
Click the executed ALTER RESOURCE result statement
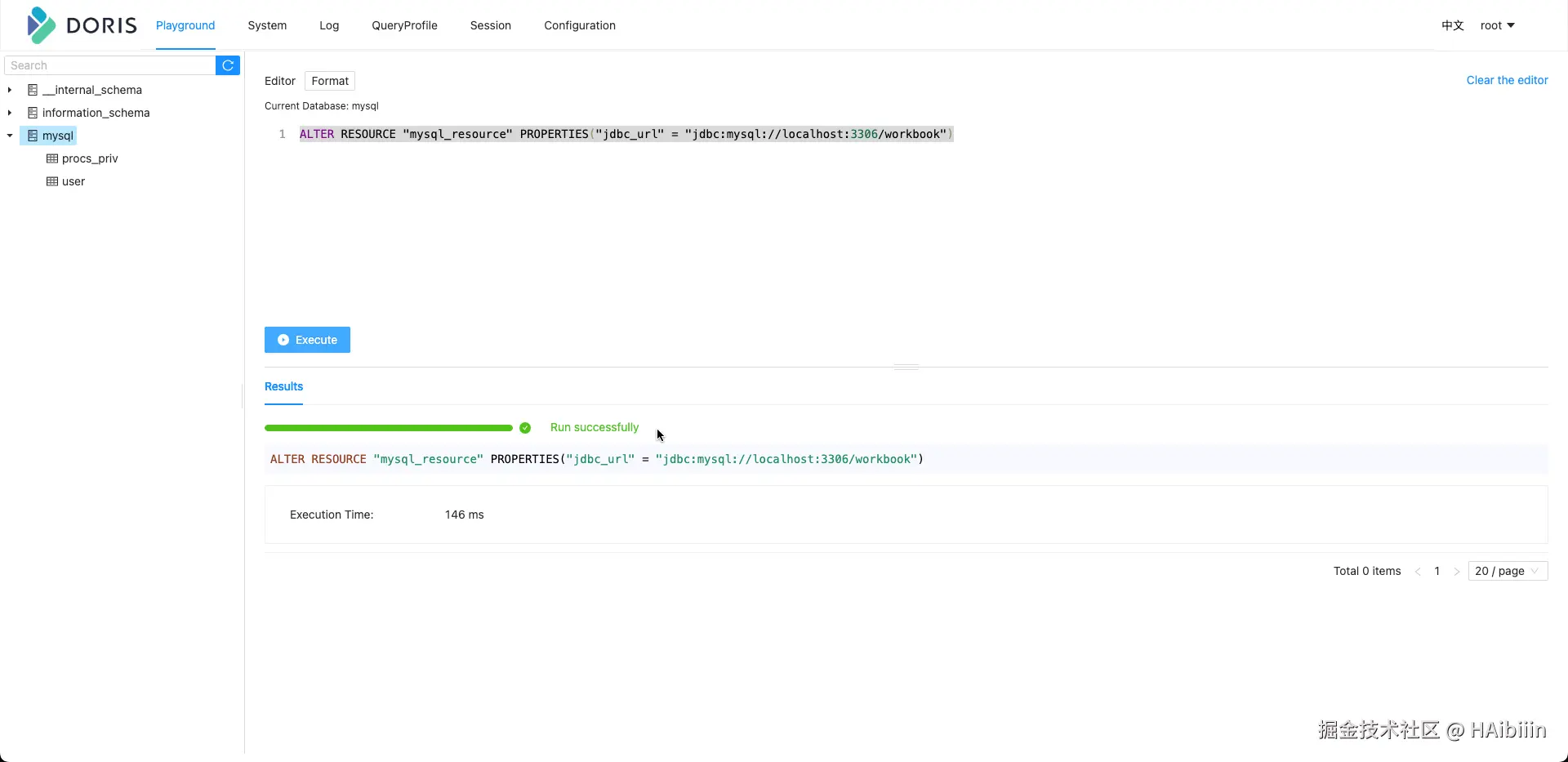coord(597,459)
